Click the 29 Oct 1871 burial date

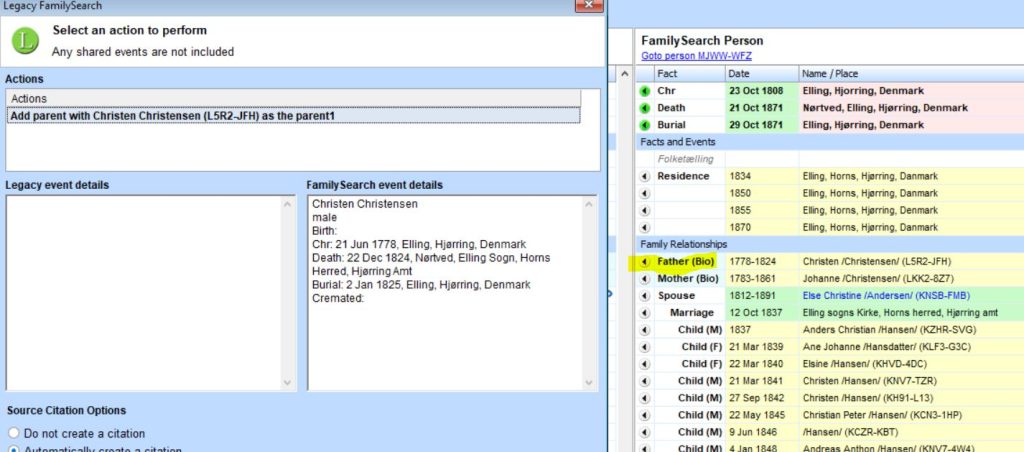(756, 125)
